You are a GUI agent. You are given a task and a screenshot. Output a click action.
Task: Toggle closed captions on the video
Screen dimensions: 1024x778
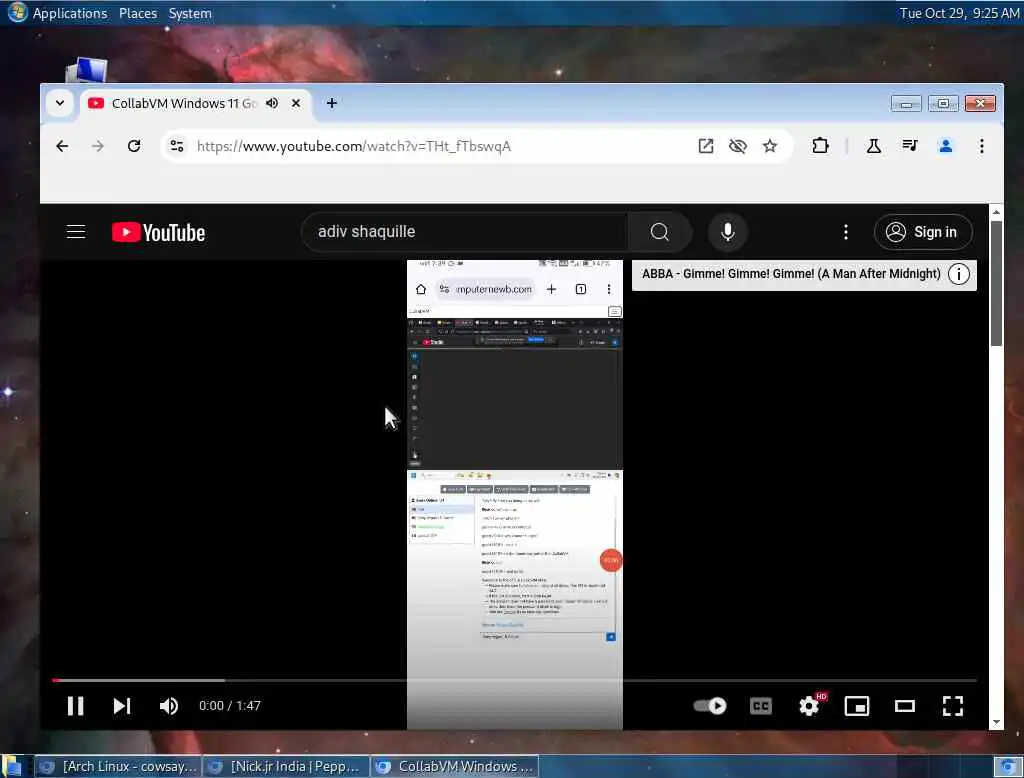(x=761, y=706)
